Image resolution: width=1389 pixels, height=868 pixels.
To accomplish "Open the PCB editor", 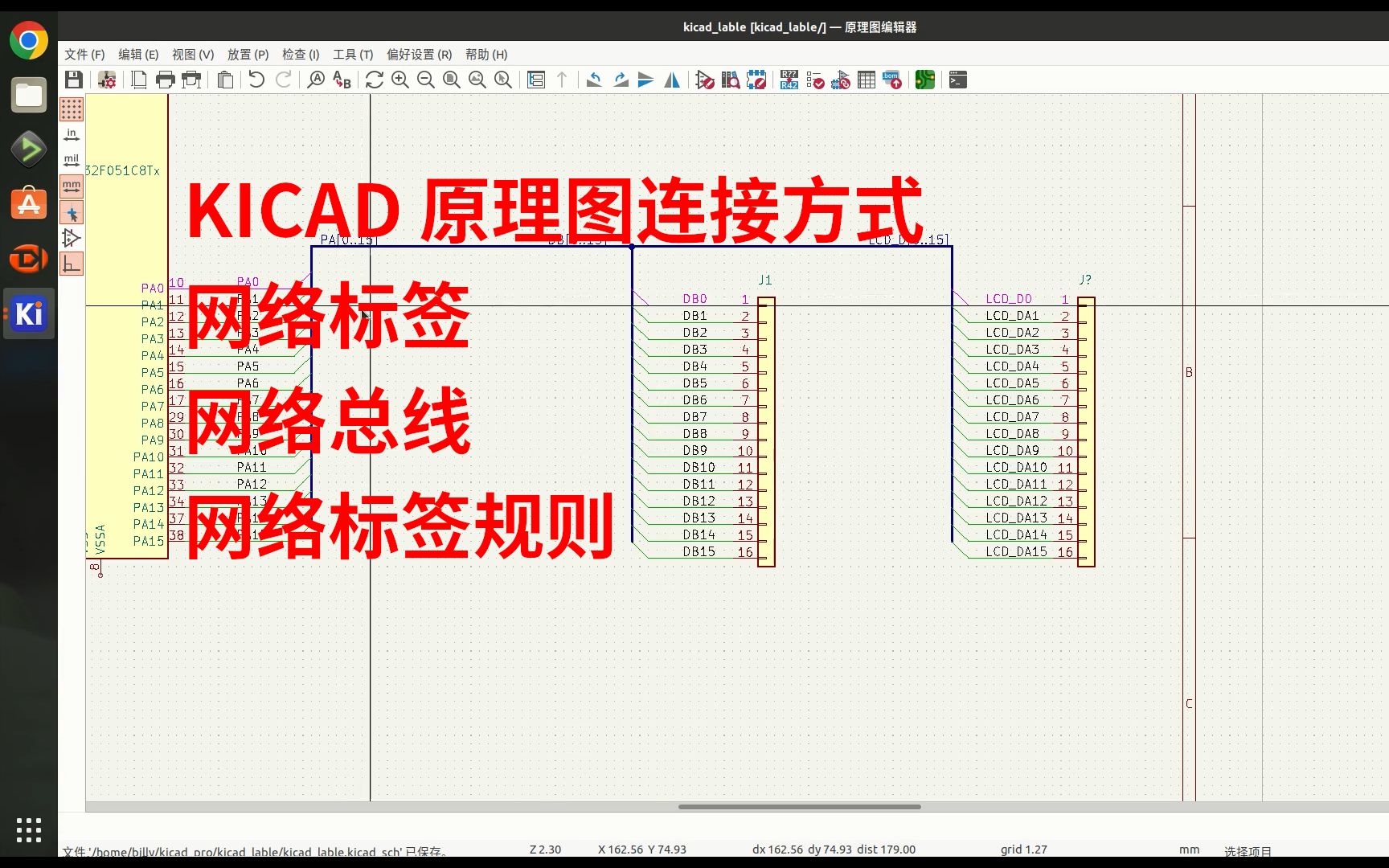I will coord(924,80).
